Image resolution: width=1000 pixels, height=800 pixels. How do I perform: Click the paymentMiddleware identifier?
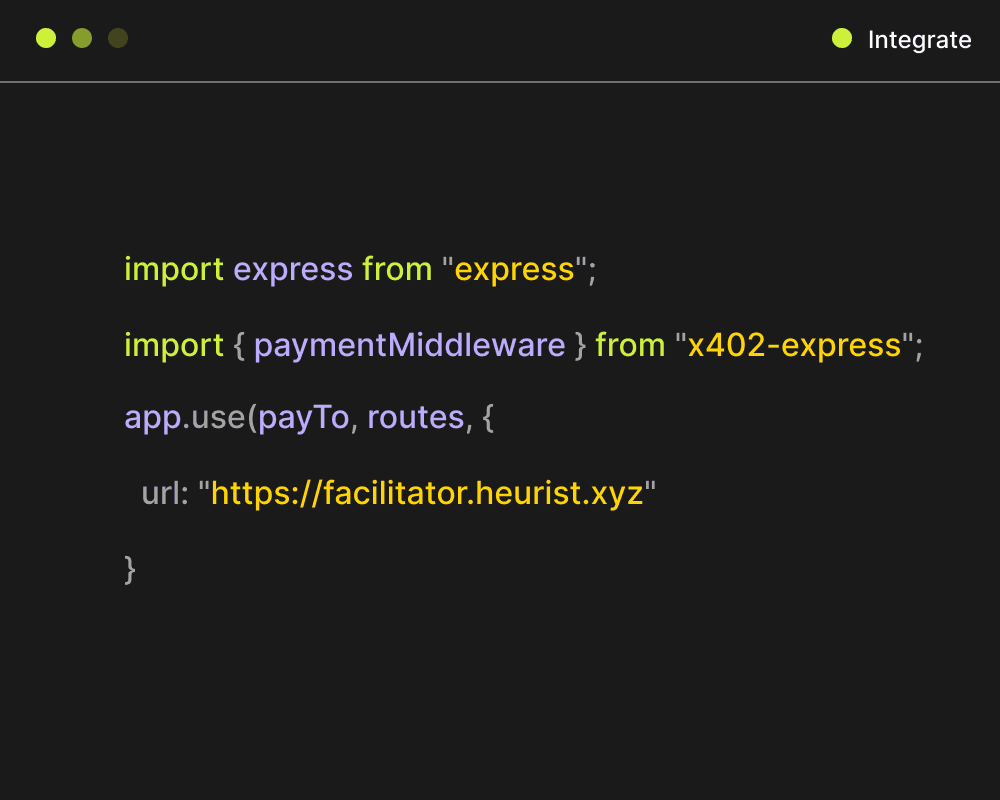click(x=409, y=345)
